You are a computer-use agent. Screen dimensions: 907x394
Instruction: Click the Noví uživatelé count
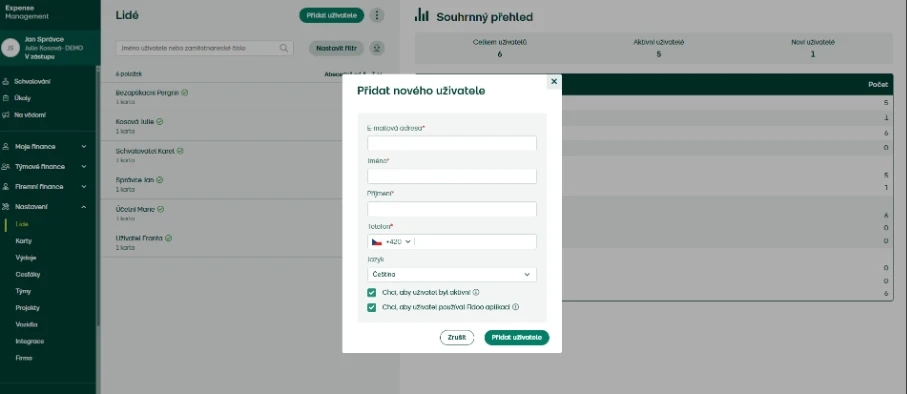tap(813, 54)
